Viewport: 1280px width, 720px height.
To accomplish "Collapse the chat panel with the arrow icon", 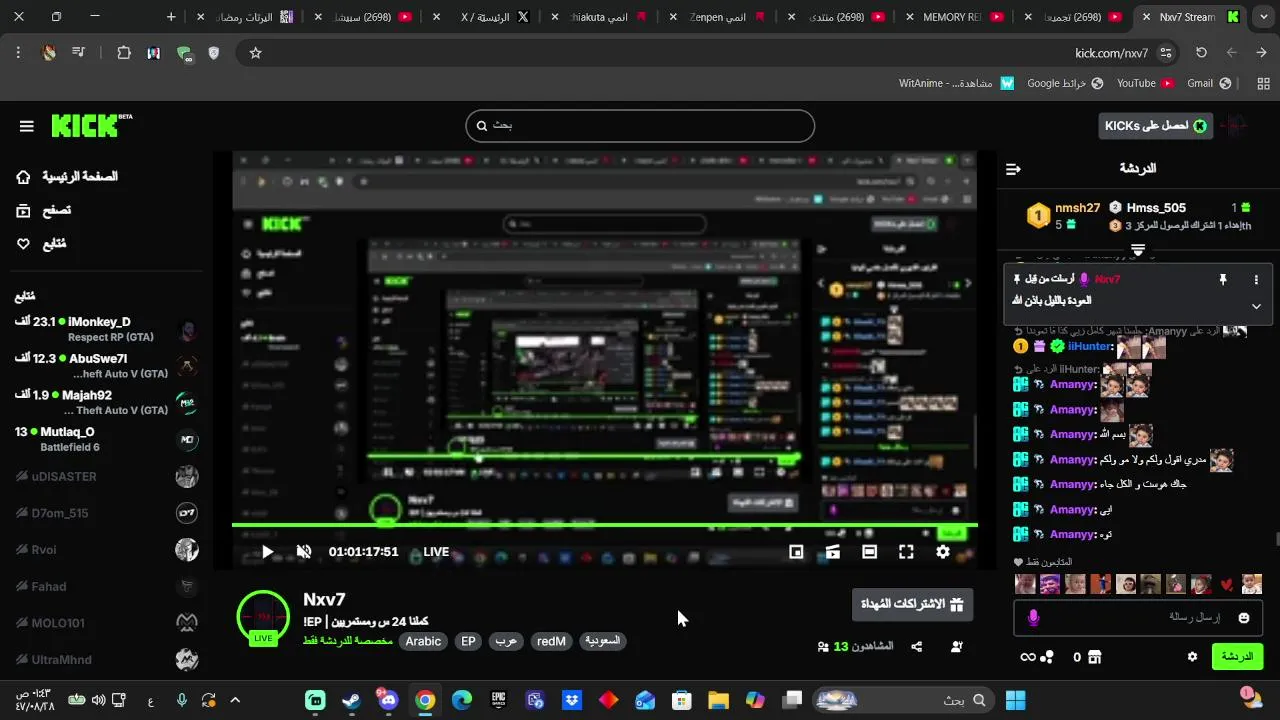I will tap(1013, 169).
